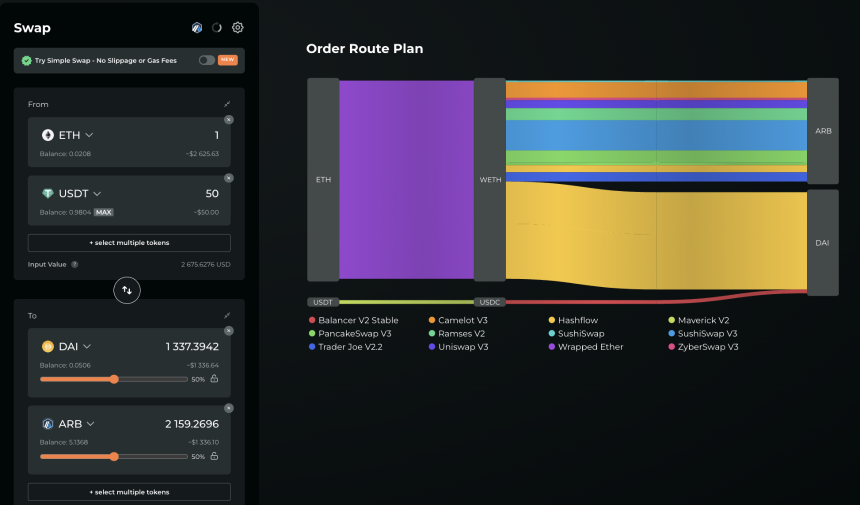Click the USDT amount field showing 50
Viewport: 860px width, 505px height.
tap(212, 194)
